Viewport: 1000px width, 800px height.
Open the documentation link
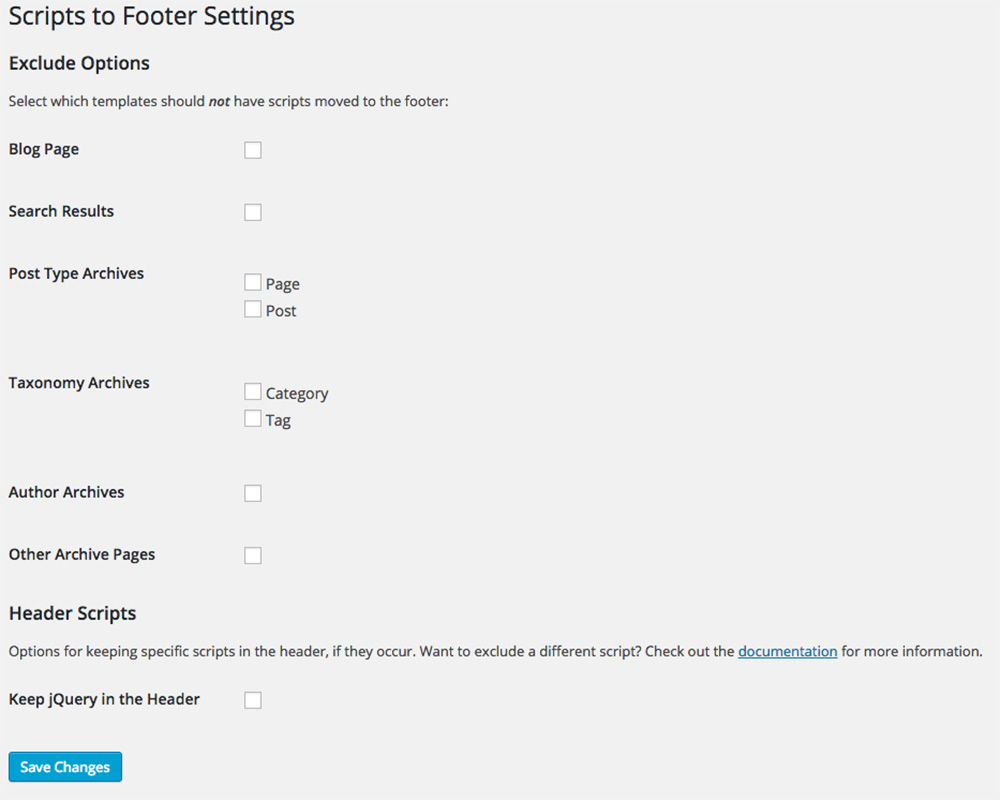click(x=787, y=651)
